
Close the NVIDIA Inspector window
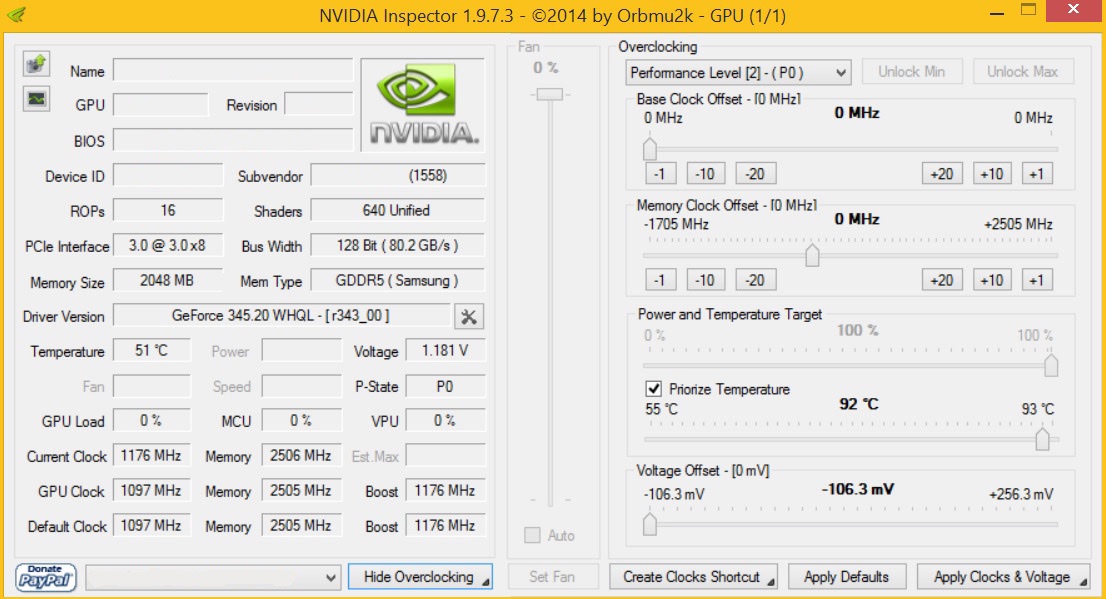(1073, 10)
